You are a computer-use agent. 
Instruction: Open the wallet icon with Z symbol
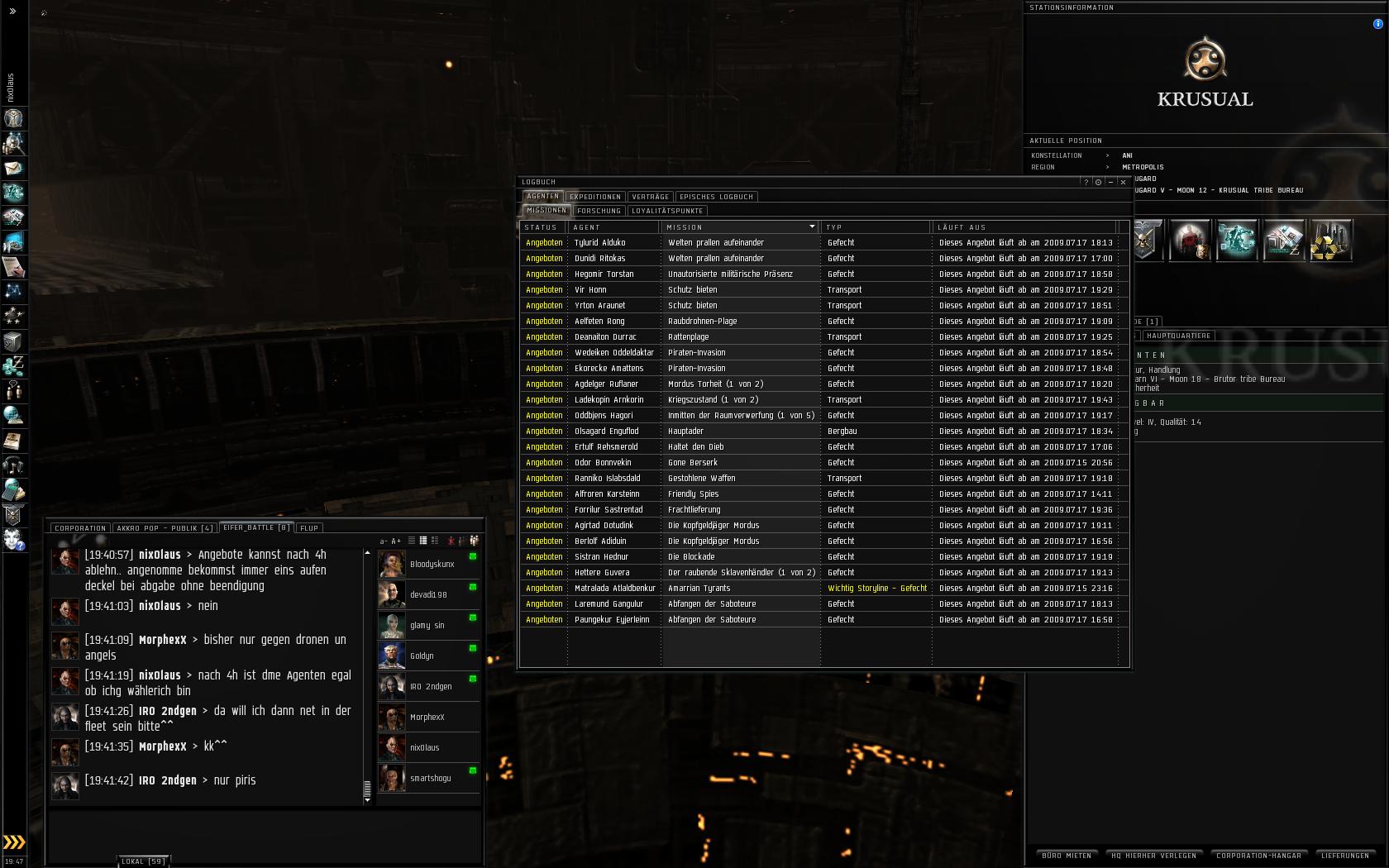pyautogui.click(x=13, y=366)
